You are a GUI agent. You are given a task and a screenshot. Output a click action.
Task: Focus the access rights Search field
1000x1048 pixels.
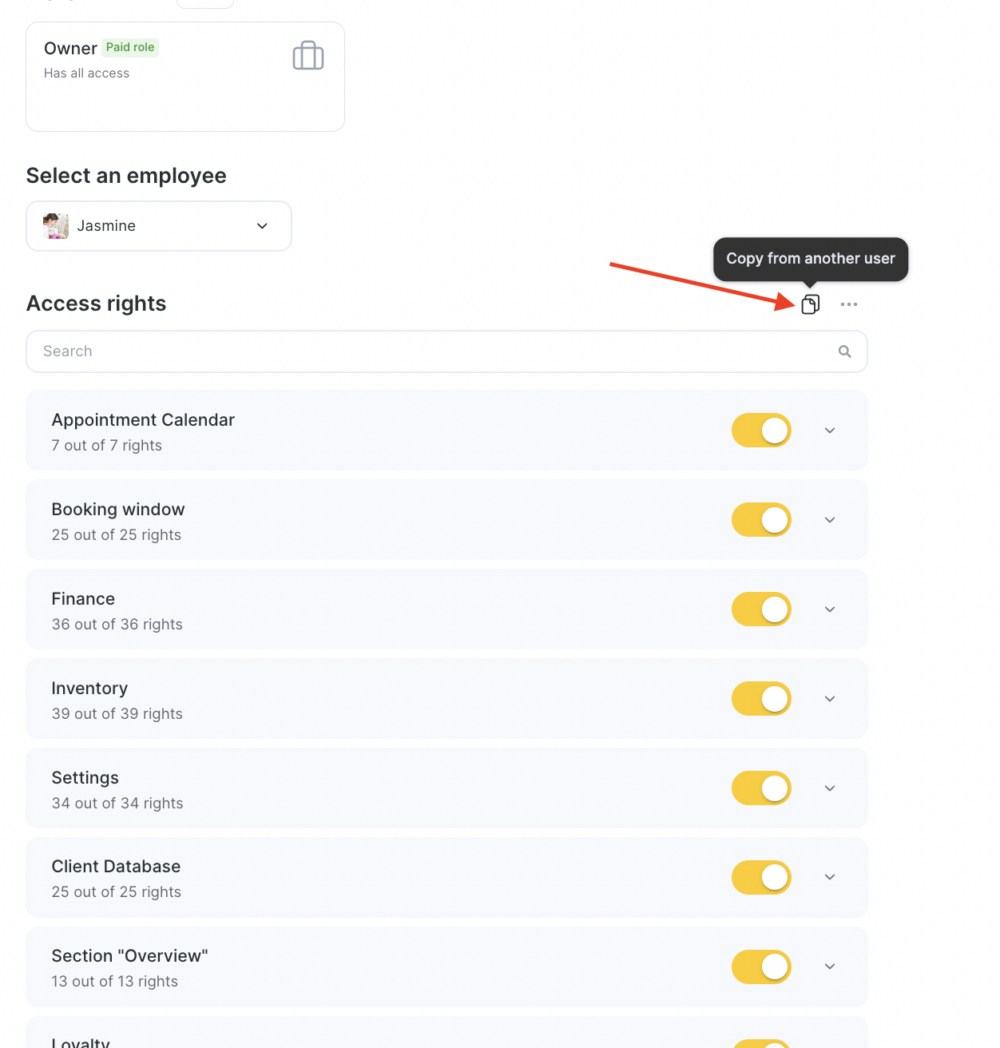pos(447,352)
